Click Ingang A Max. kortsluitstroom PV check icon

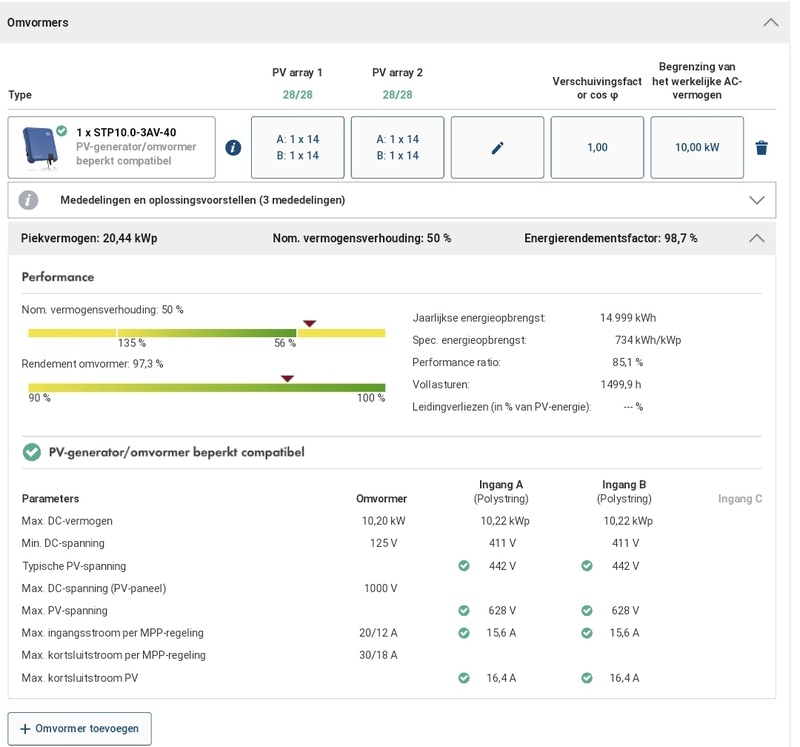click(464, 678)
